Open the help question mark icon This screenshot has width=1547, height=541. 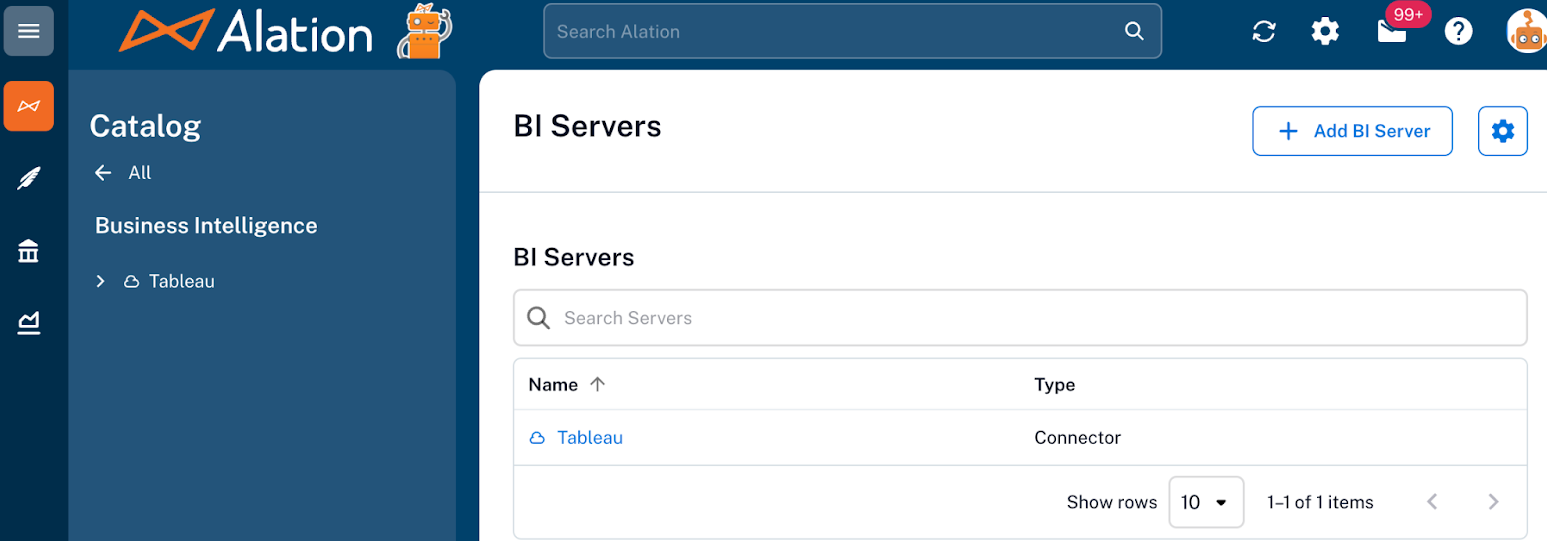(x=1459, y=31)
